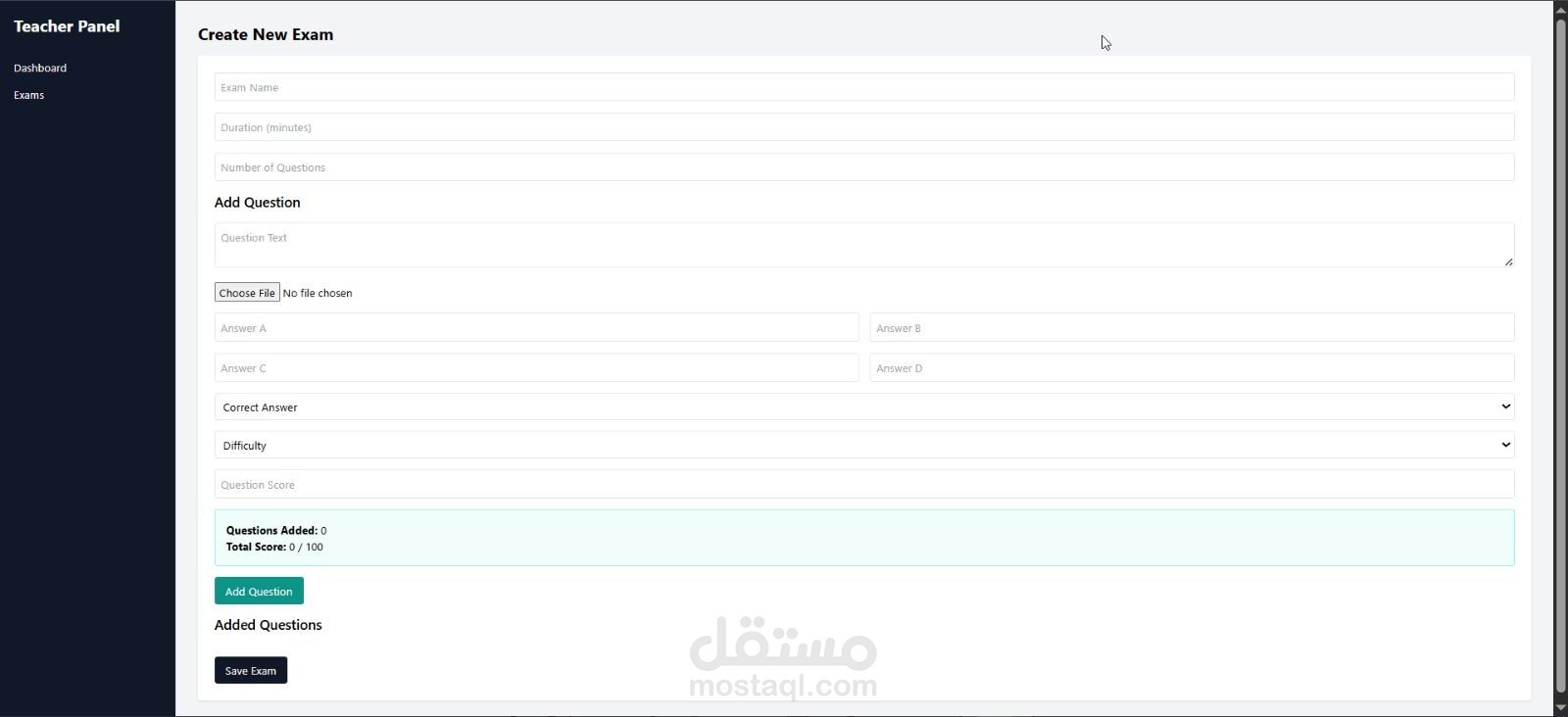This screenshot has width=1568, height=717.
Task: Click the 'Add Question' section heading
Action: (x=258, y=202)
